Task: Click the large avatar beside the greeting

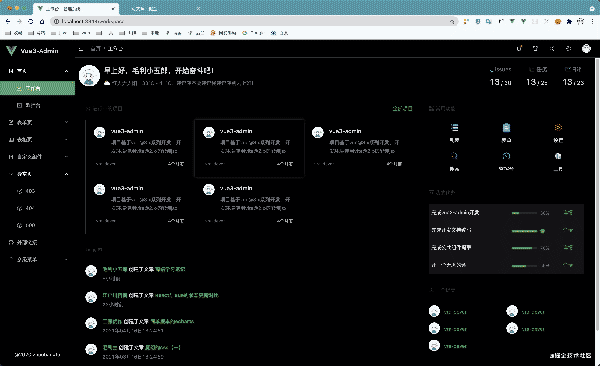Action: point(89,75)
